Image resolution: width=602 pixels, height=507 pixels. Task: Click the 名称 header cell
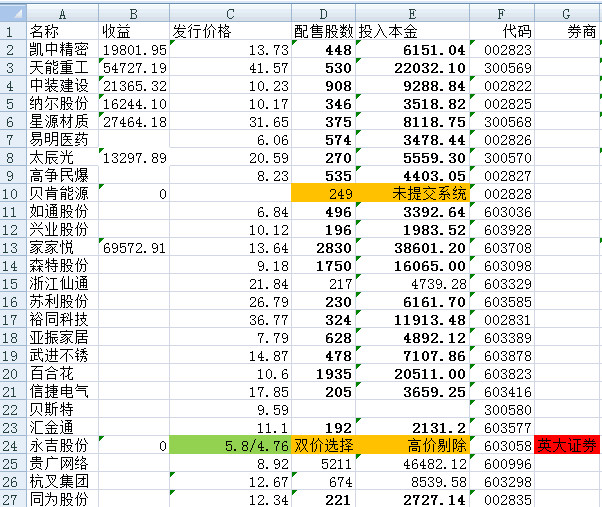pyautogui.click(x=63, y=31)
